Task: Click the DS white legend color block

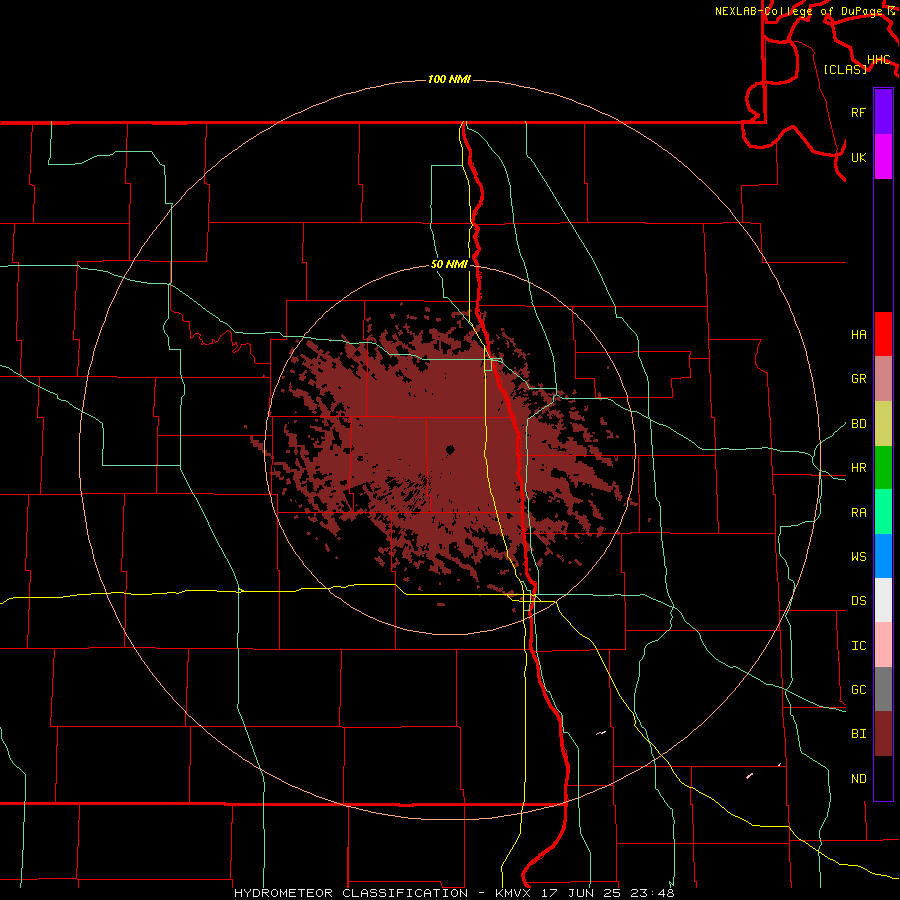Action: (x=883, y=600)
